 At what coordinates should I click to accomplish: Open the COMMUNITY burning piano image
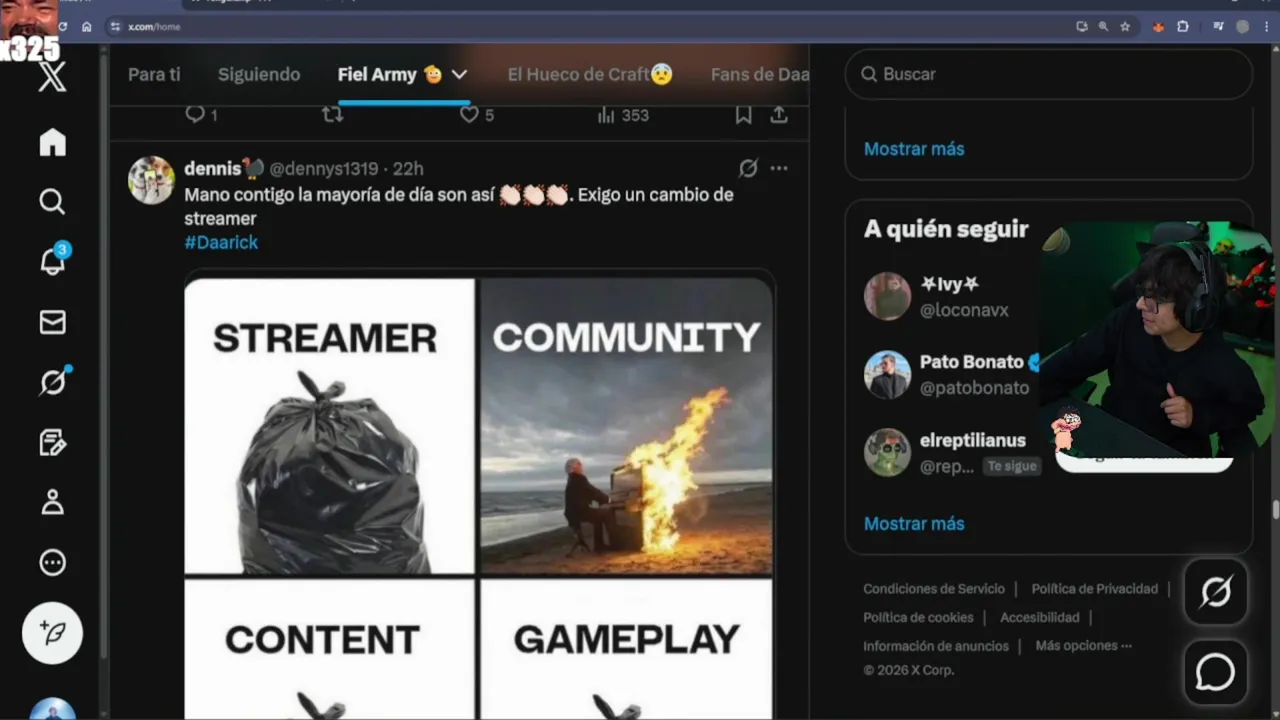626,426
